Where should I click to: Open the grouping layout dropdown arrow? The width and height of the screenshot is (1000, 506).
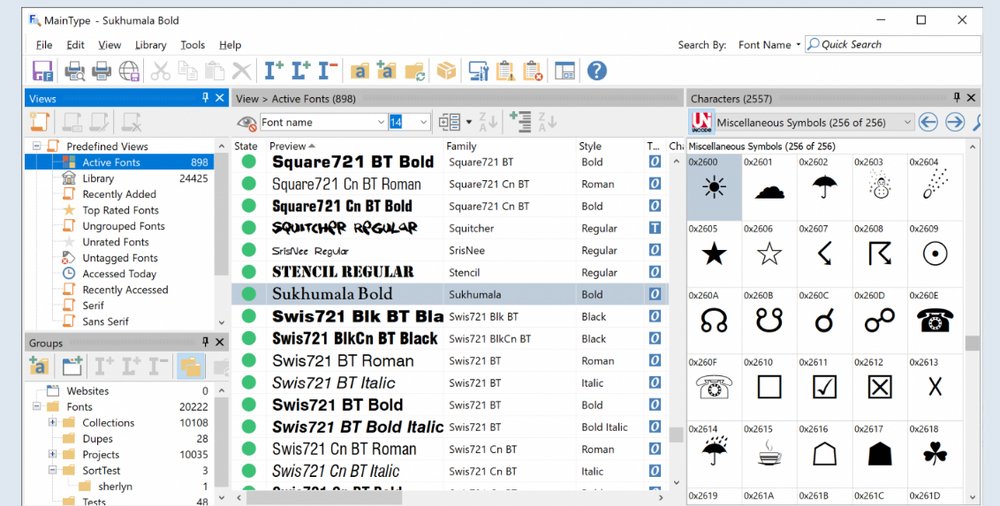(469, 122)
